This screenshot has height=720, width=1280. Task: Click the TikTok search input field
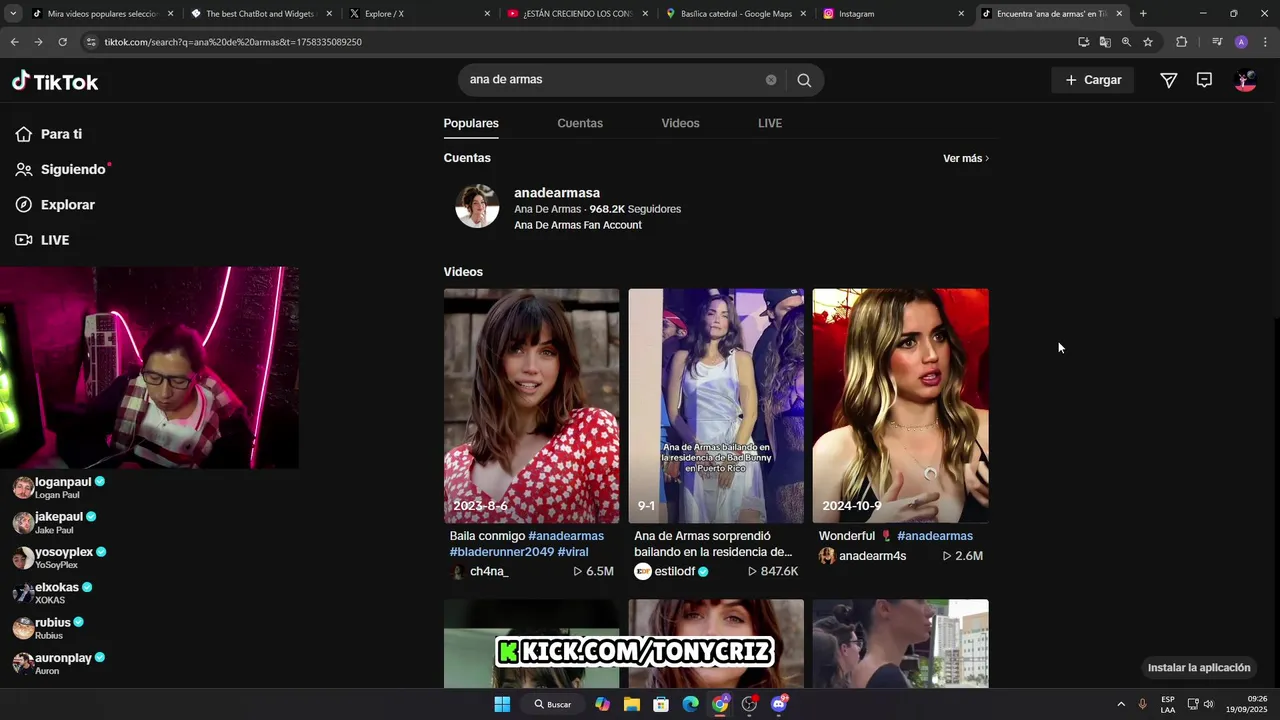(x=610, y=80)
